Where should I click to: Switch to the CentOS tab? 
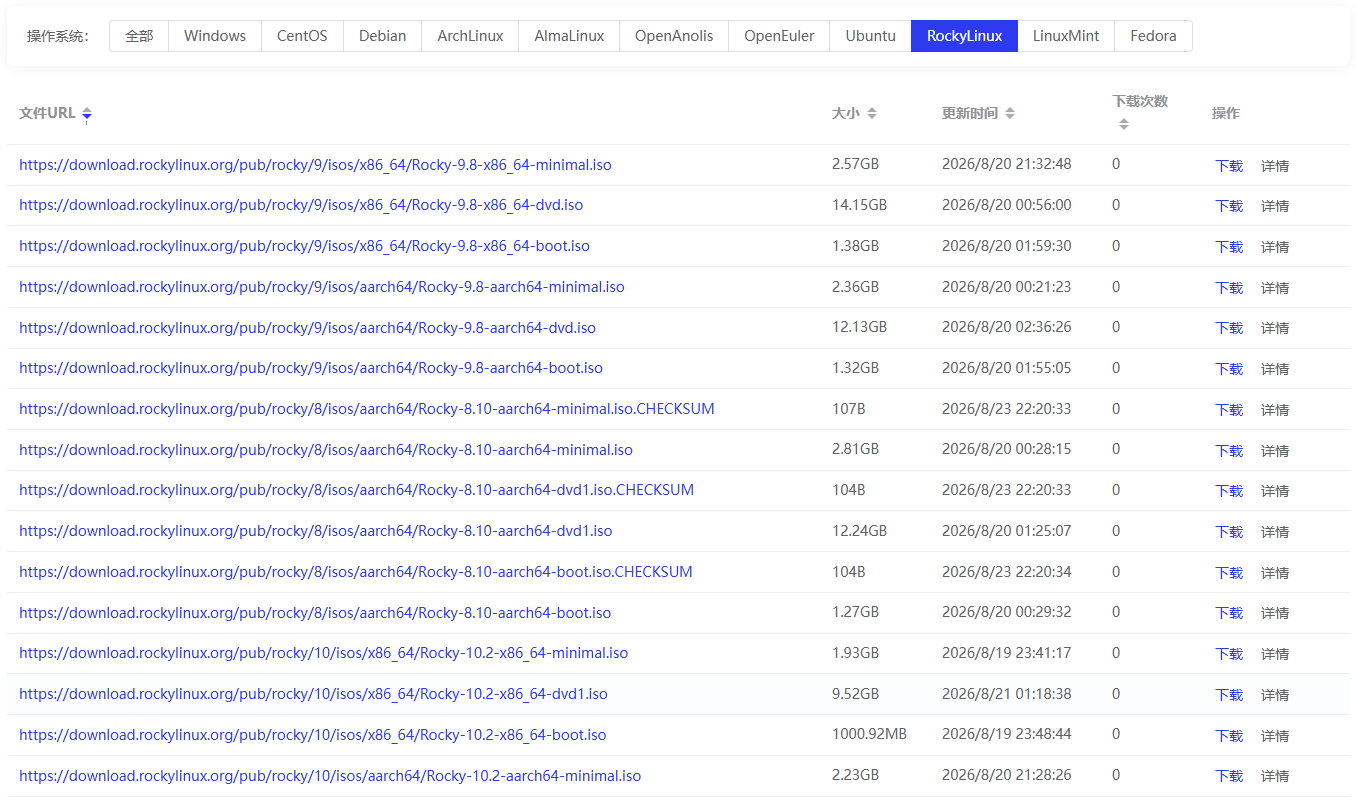coord(302,36)
